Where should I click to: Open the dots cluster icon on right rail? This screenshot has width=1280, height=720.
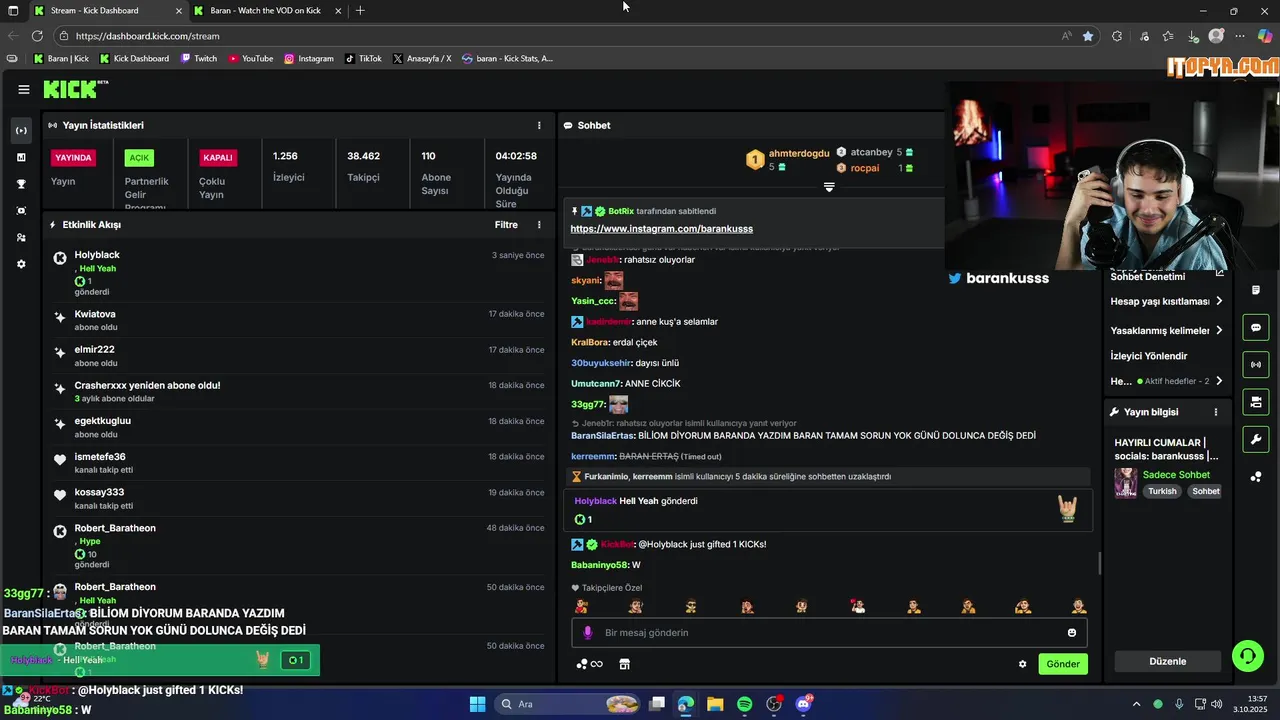pyautogui.click(x=1256, y=477)
